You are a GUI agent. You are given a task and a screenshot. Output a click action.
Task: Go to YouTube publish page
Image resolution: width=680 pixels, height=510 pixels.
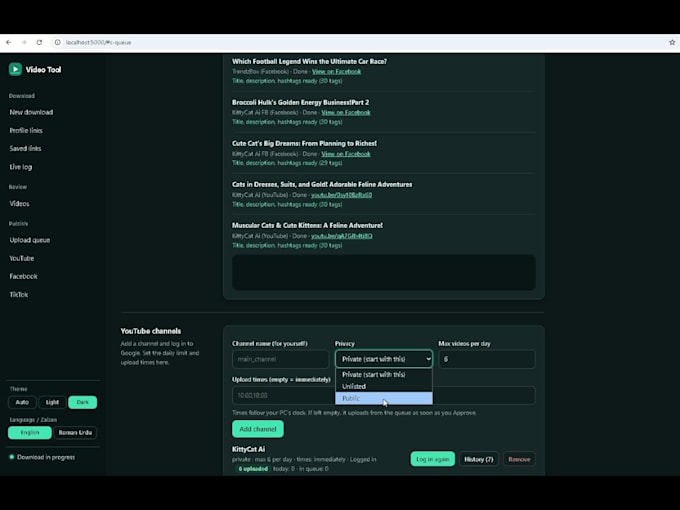click(22, 258)
